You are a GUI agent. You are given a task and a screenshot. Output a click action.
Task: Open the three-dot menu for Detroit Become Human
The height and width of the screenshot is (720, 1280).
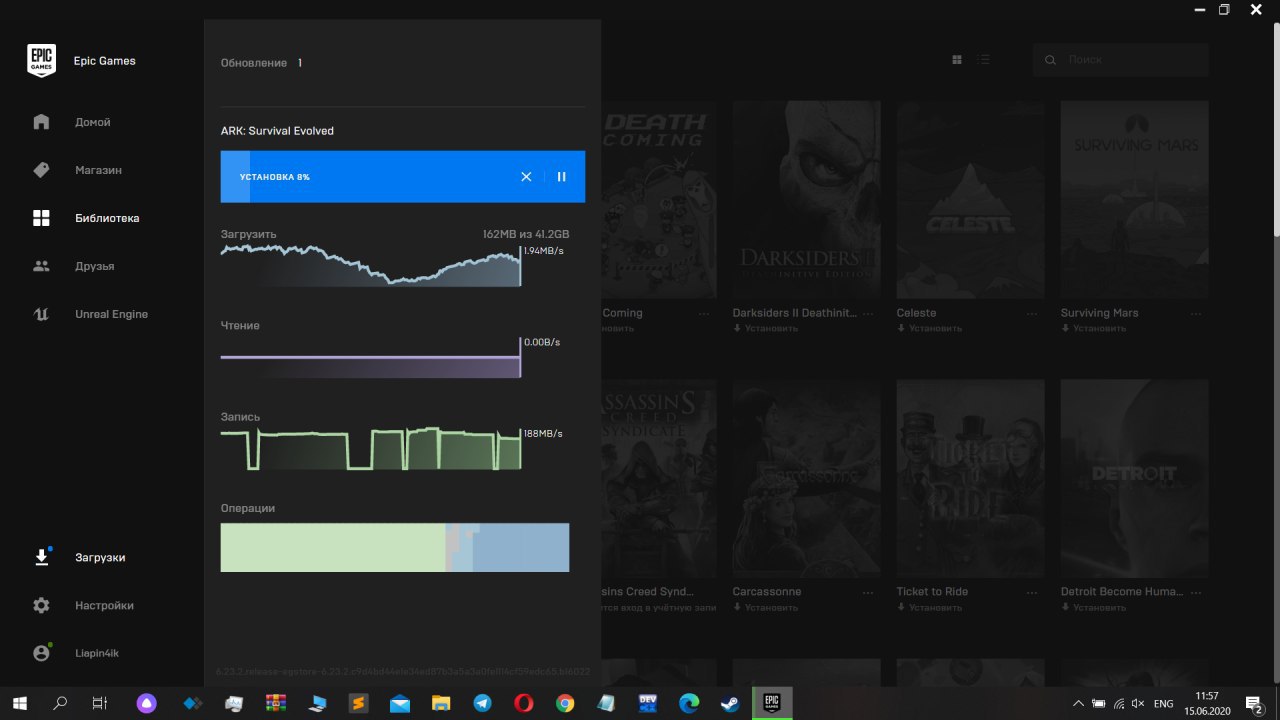point(1196,592)
